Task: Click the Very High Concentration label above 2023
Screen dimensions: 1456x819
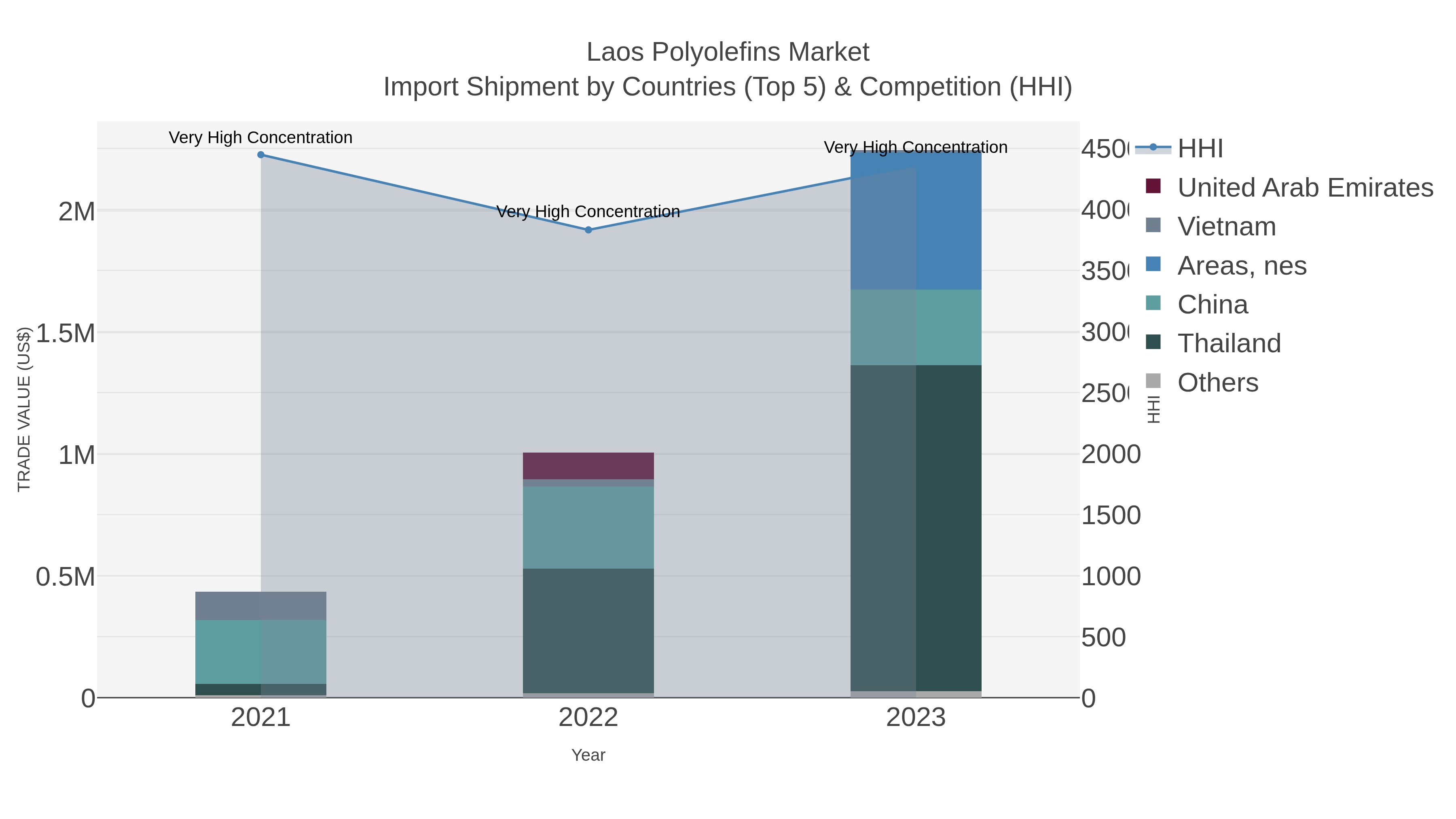Action: click(x=916, y=147)
